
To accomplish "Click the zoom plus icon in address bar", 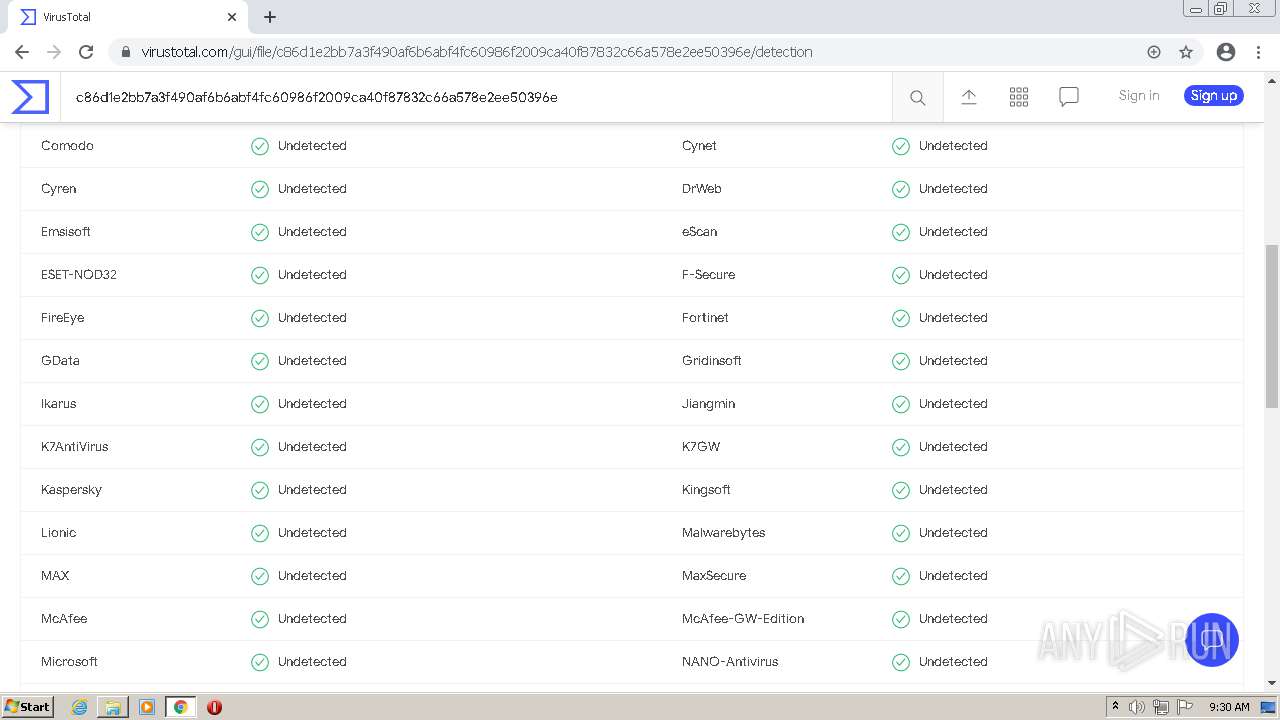I will click(1154, 52).
